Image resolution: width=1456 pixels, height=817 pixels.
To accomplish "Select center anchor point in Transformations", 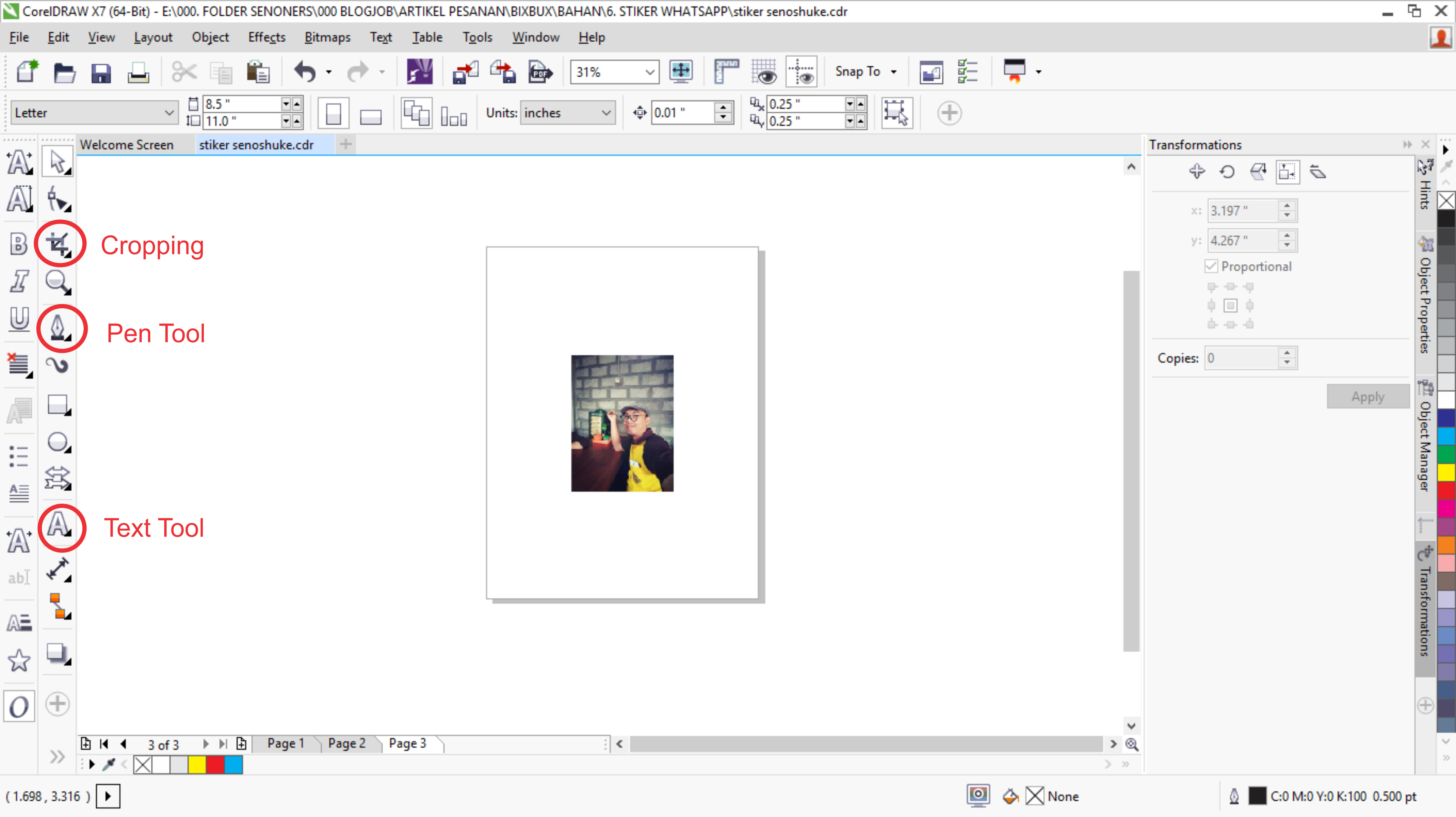I will tap(1230, 306).
